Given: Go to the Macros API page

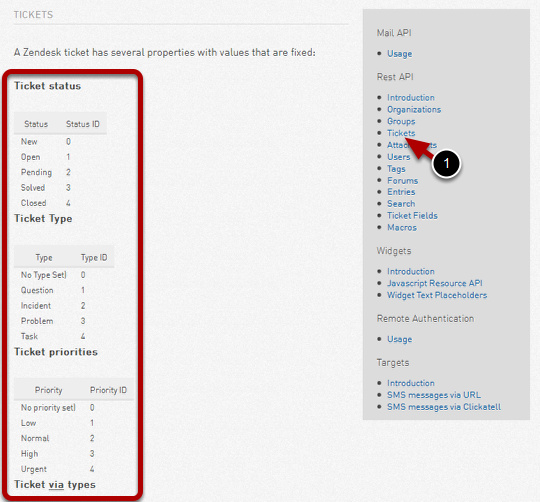Looking at the screenshot, I should 402,228.
